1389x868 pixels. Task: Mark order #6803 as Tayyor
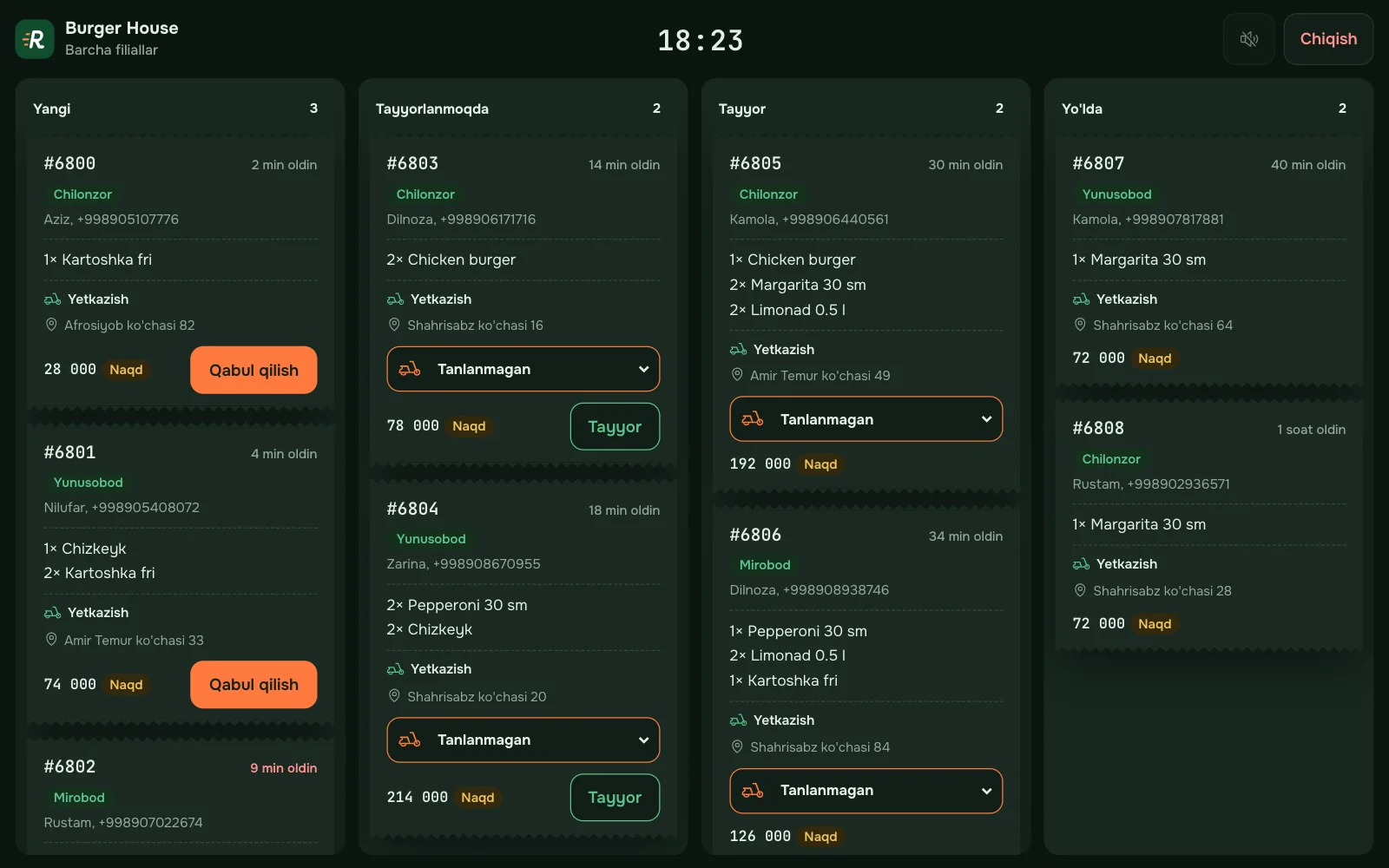tap(615, 426)
